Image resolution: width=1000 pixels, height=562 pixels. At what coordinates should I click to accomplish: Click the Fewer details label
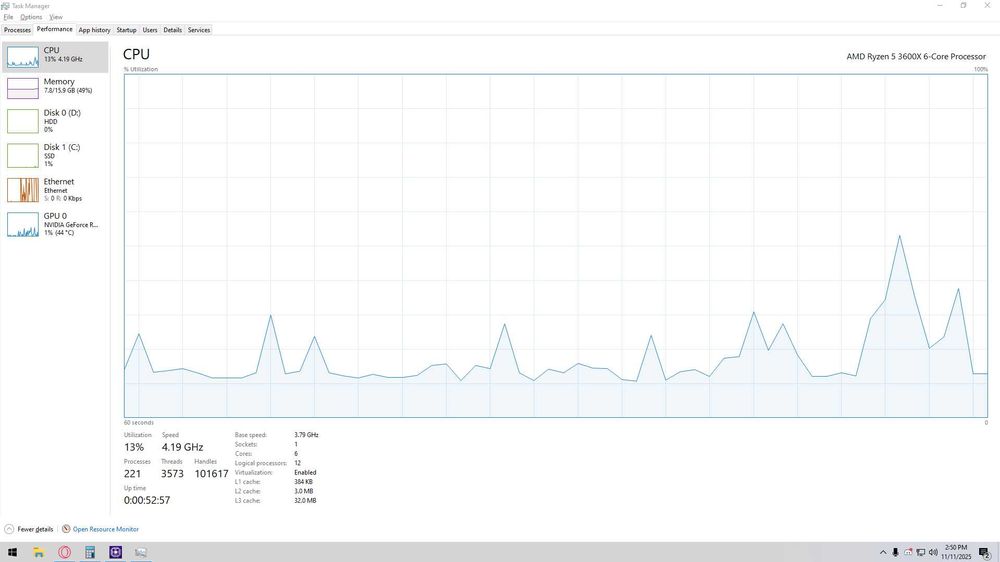(35, 529)
